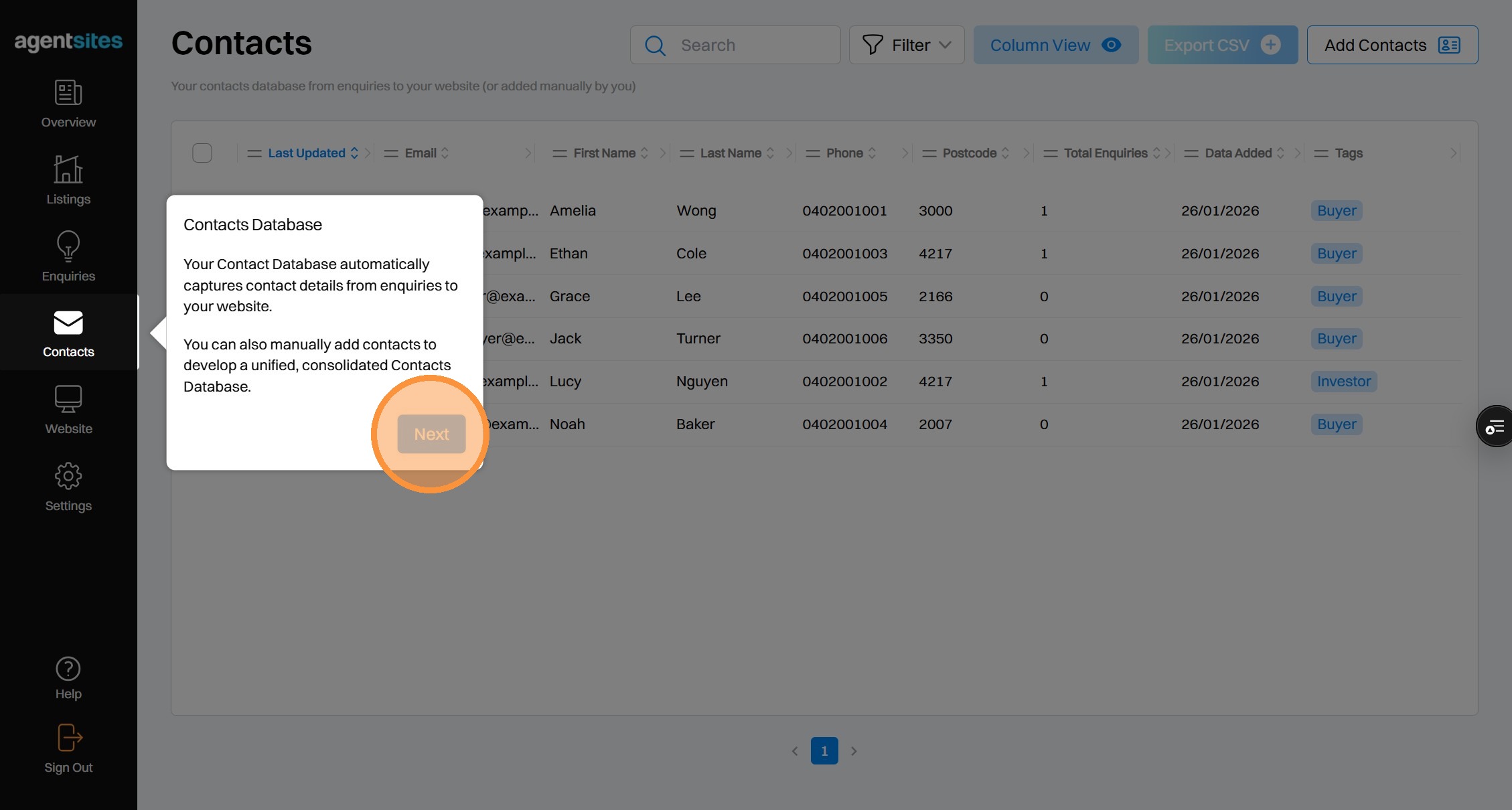The width and height of the screenshot is (1512, 810).
Task: Open Website monitor icon in sidebar
Action: [x=68, y=399]
